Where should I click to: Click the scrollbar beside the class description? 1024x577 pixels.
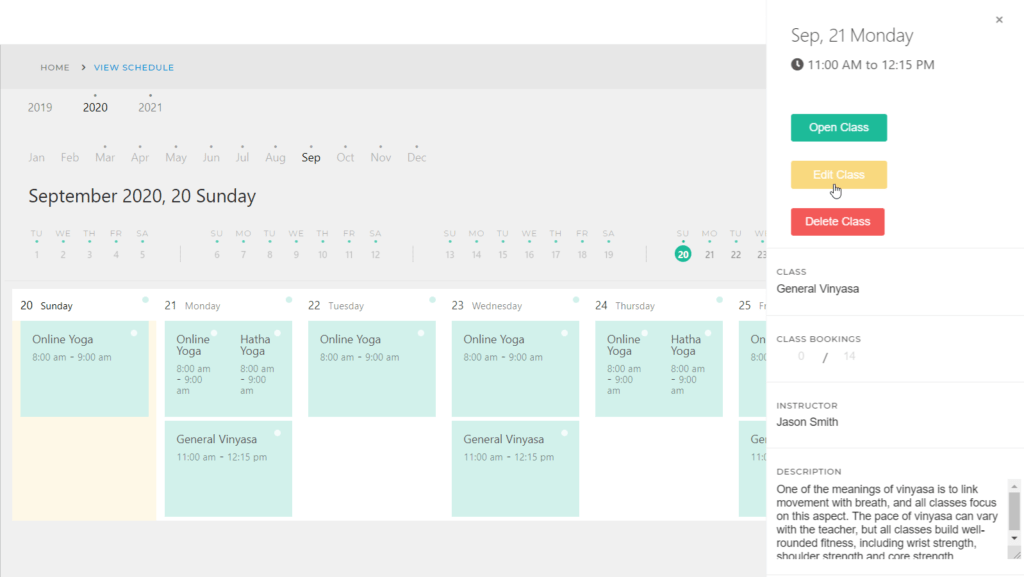(x=1016, y=510)
